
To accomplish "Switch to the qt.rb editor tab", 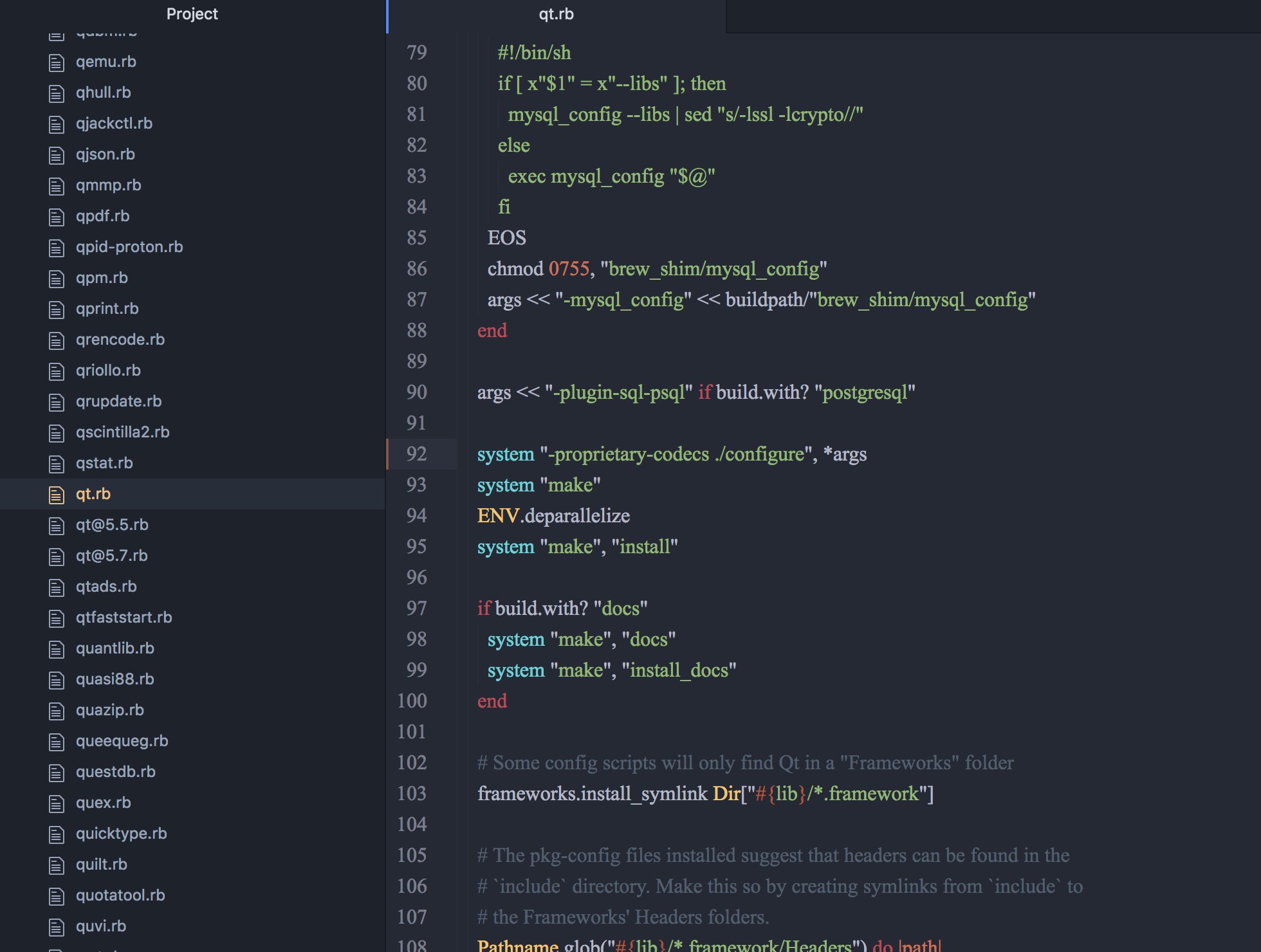I will tap(557, 14).
